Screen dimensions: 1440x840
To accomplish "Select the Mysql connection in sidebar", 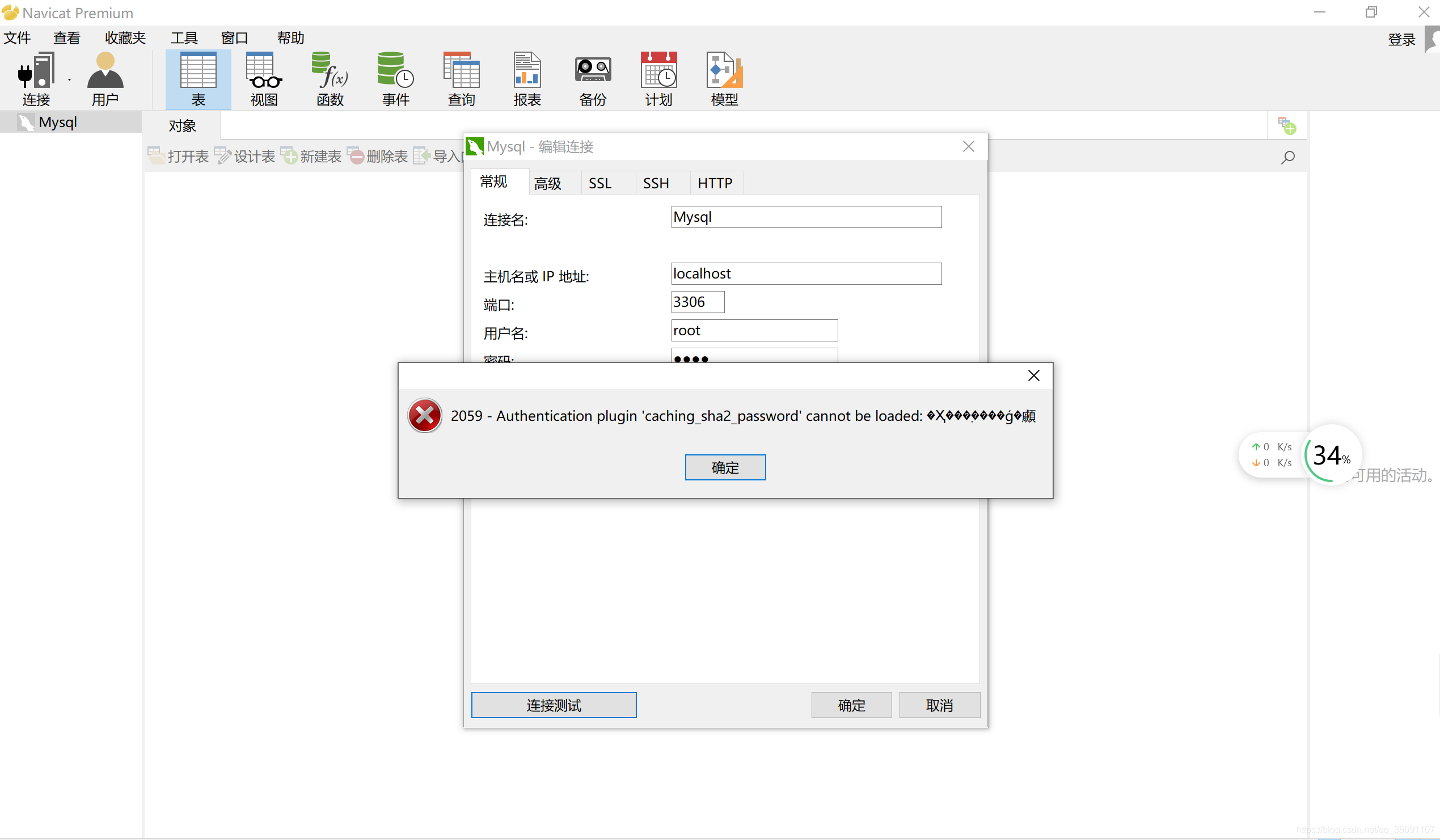I will point(71,123).
